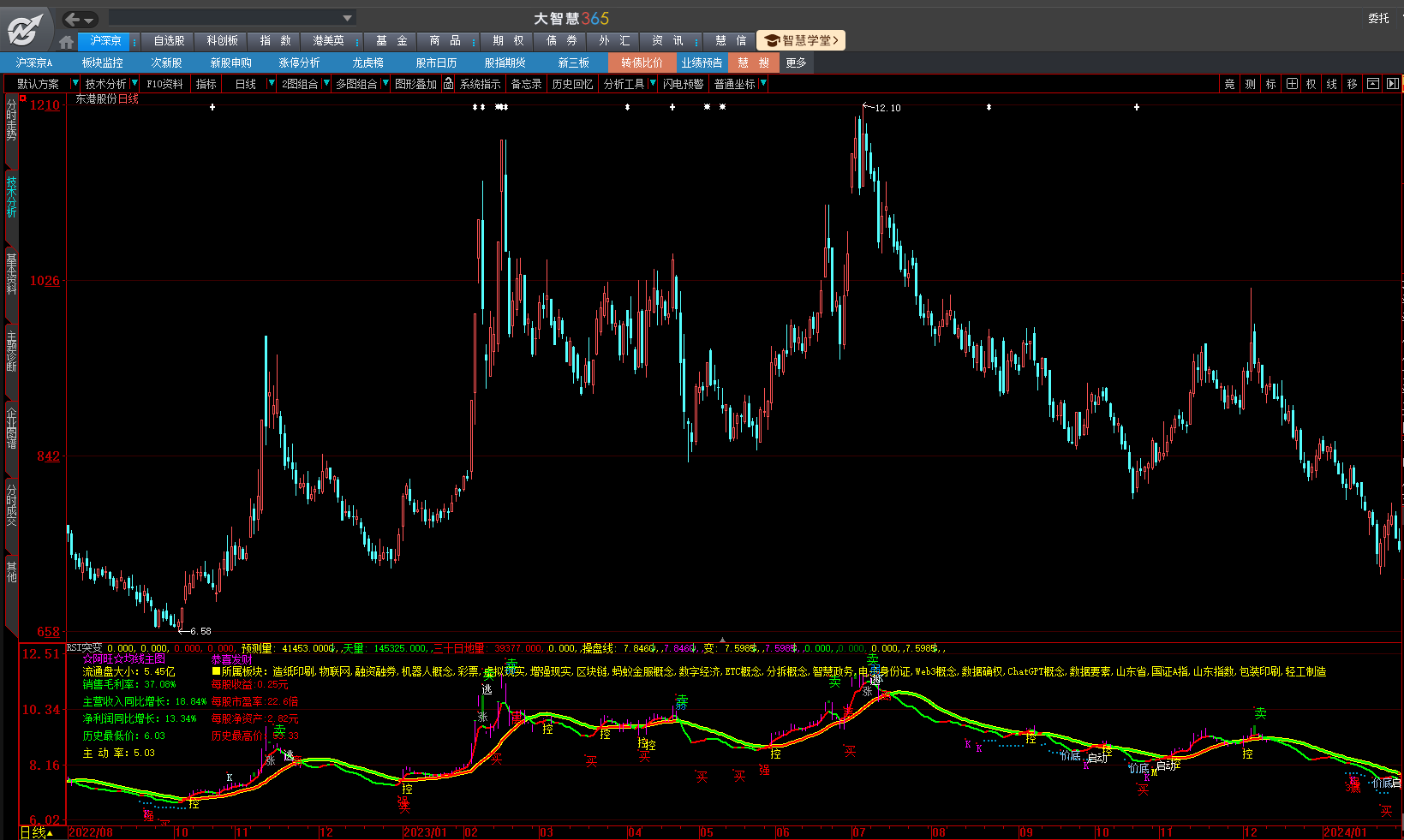Expand the 技术分析 dropdown arrow
Image resolution: width=1404 pixels, height=840 pixels.
click(134, 84)
